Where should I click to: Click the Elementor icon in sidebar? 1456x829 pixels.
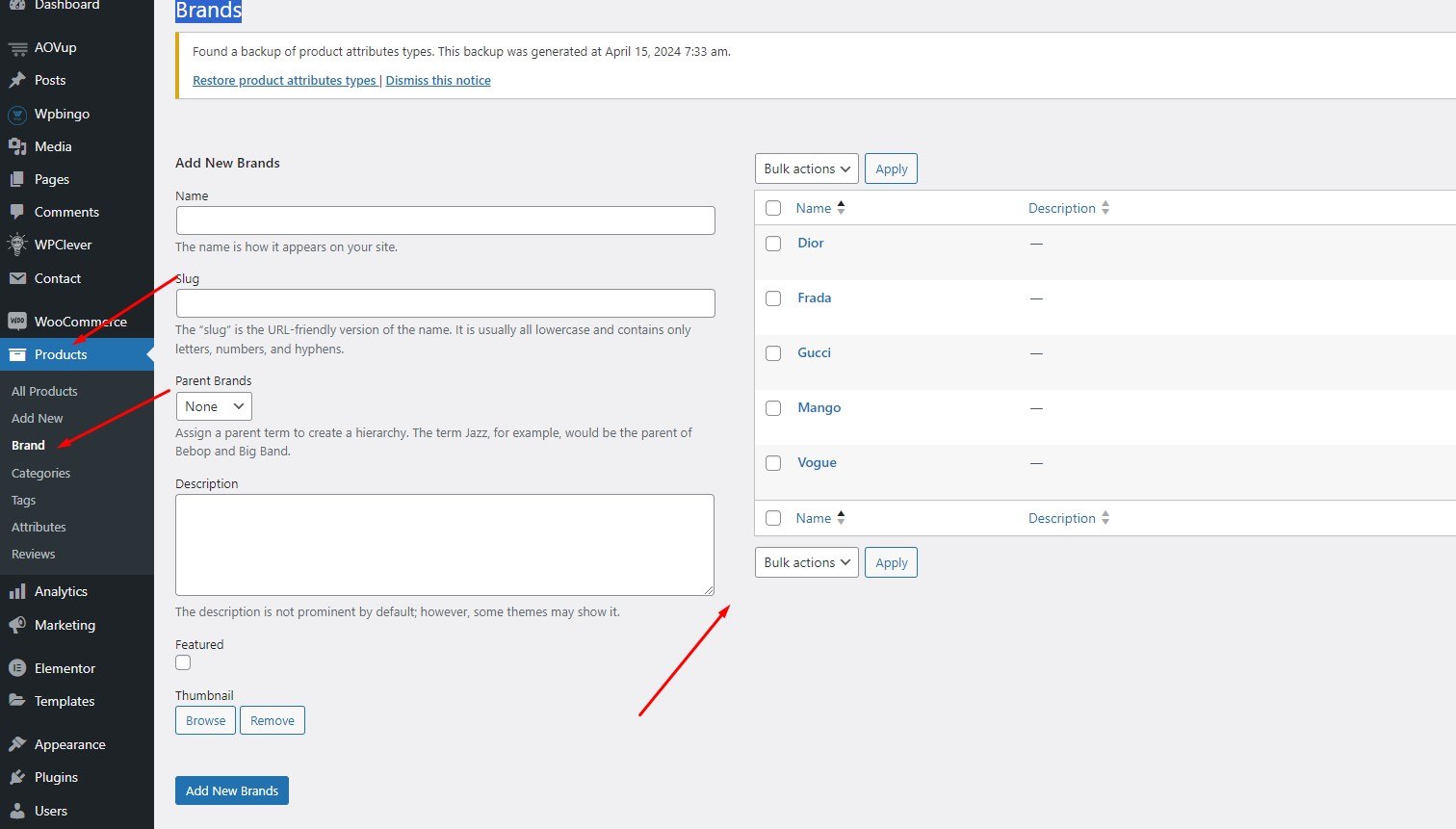[17, 668]
